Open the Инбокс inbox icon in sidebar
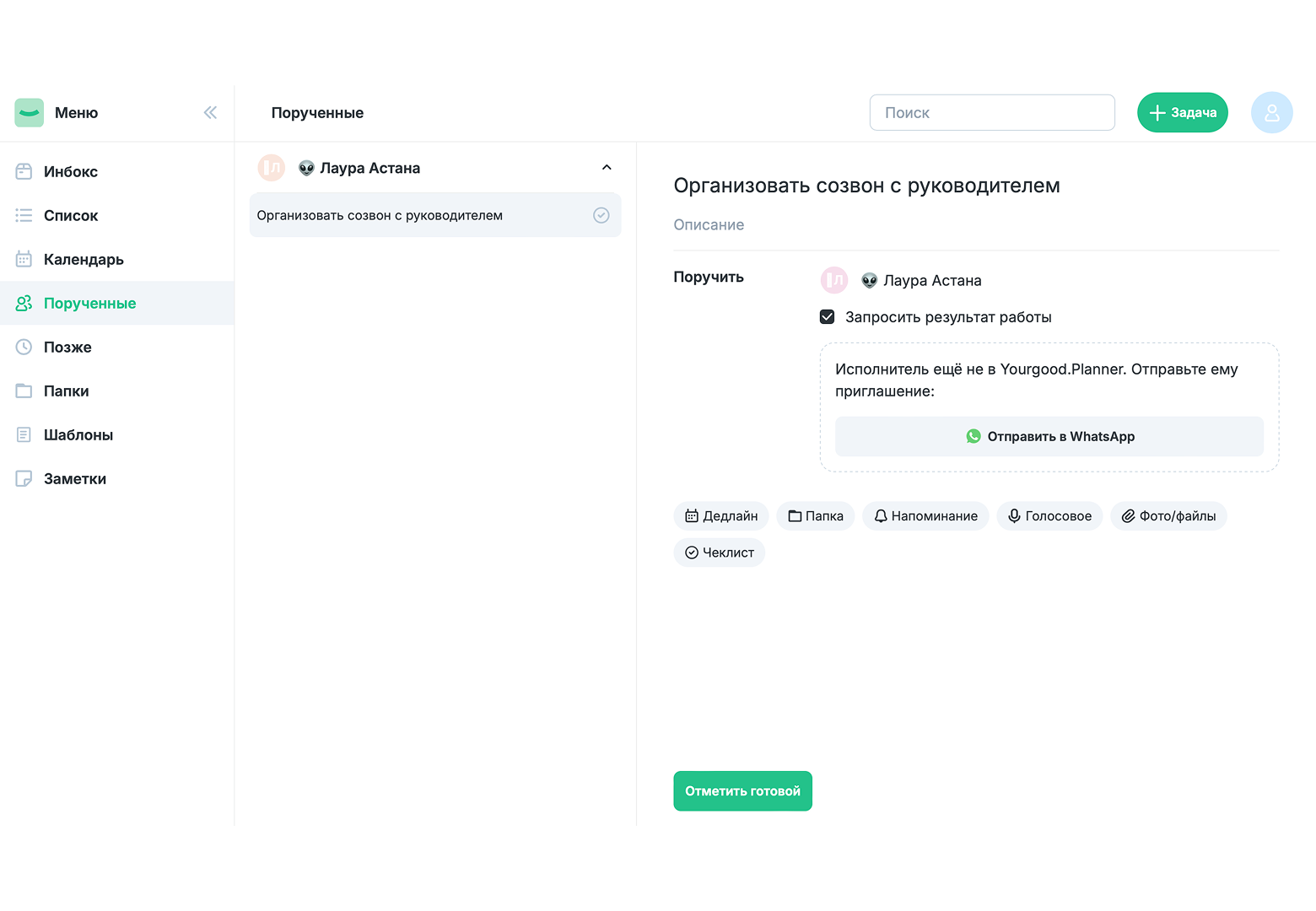Screen dimensions: 1316x911 click(x=24, y=171)
